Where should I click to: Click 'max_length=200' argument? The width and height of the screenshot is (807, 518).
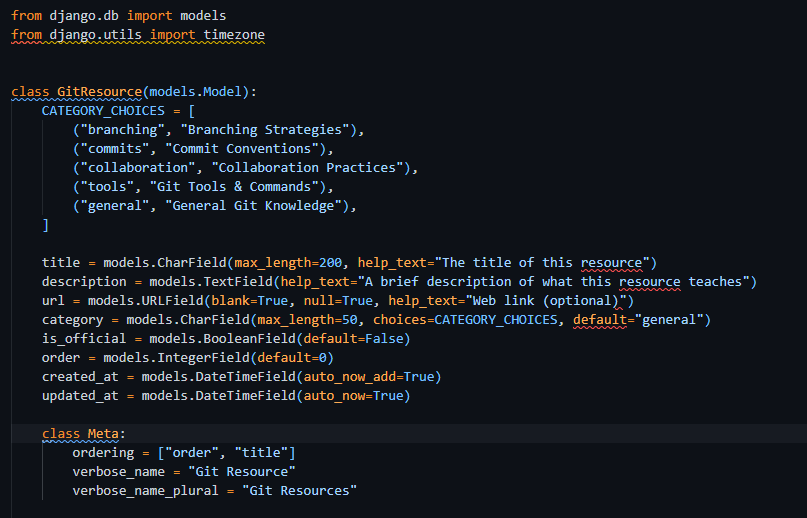[x=288, y=263]
